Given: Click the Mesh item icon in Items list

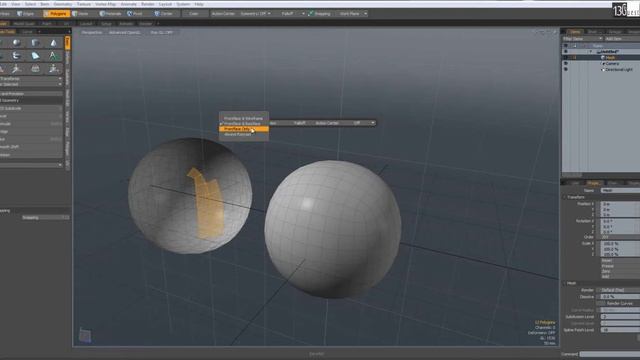Looking at the screenshot, I should pos(603,58).
